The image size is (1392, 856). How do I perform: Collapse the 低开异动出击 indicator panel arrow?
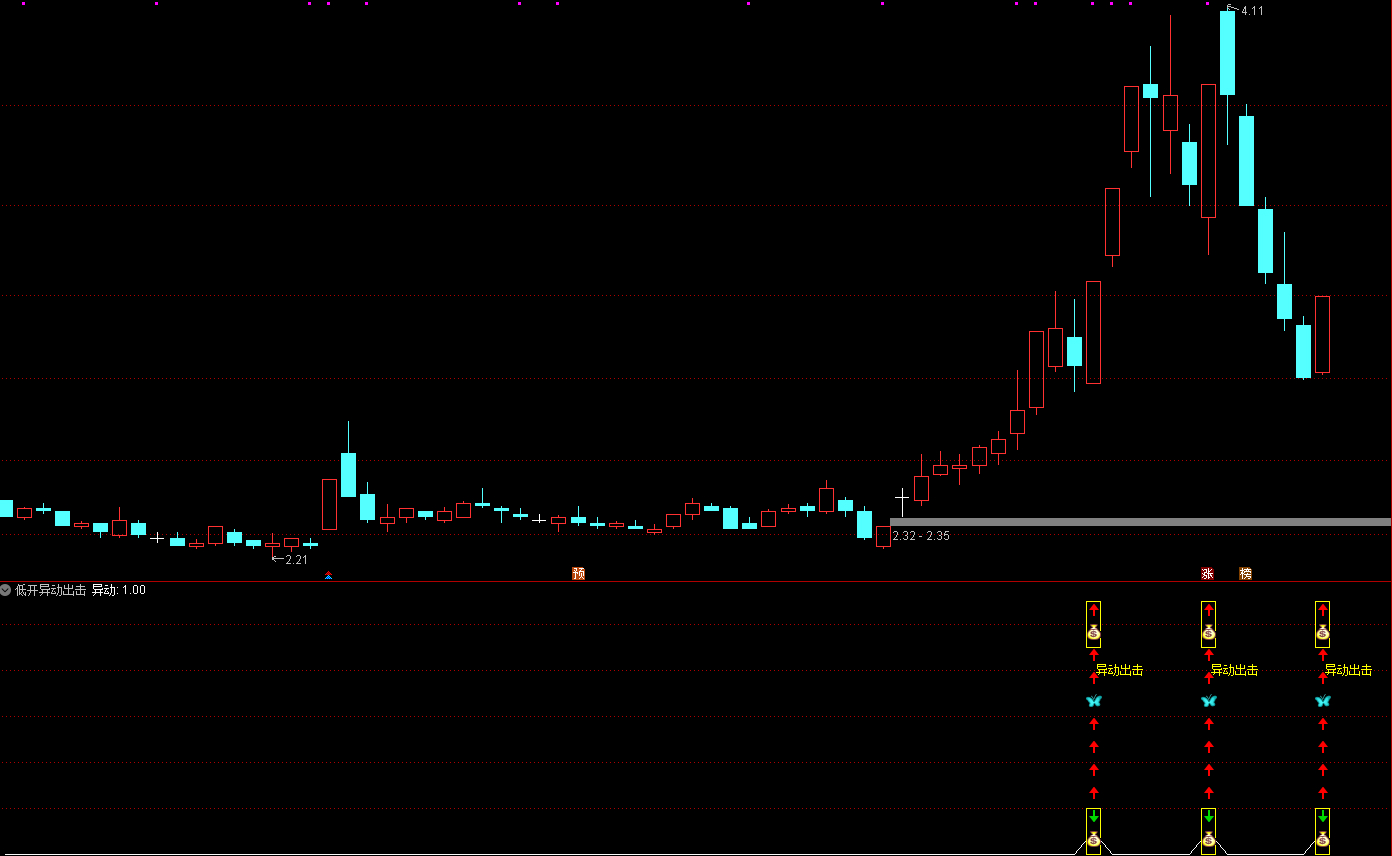pyautogui.click(x=6, y=590)
